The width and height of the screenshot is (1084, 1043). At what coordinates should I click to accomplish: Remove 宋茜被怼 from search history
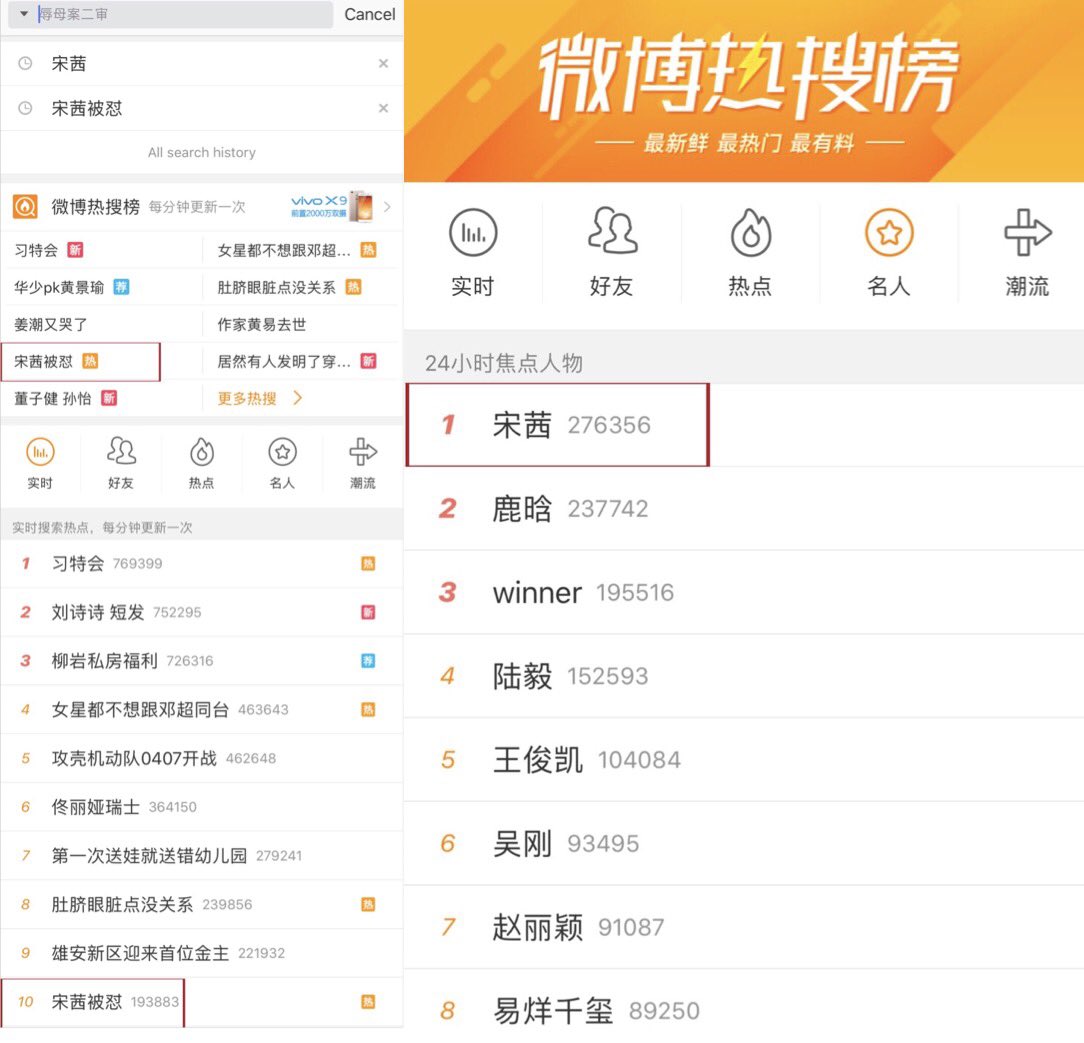point(383,109)
